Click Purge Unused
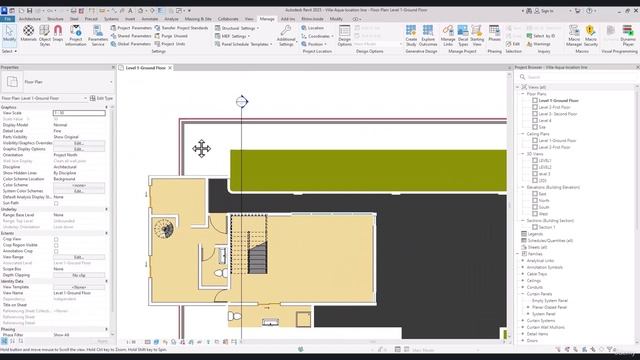 [171, 36]
